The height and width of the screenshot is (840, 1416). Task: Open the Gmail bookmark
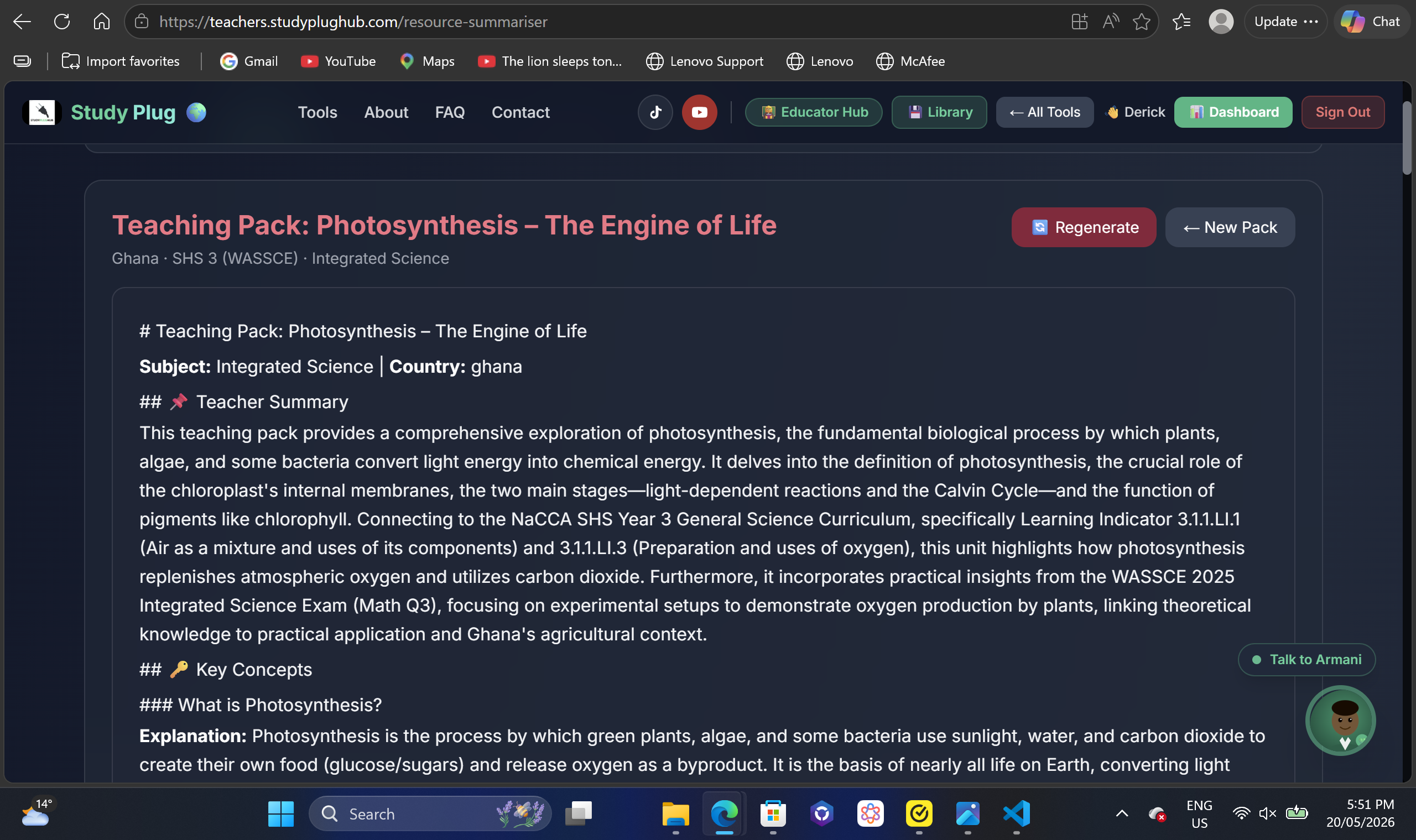(248, 61)
